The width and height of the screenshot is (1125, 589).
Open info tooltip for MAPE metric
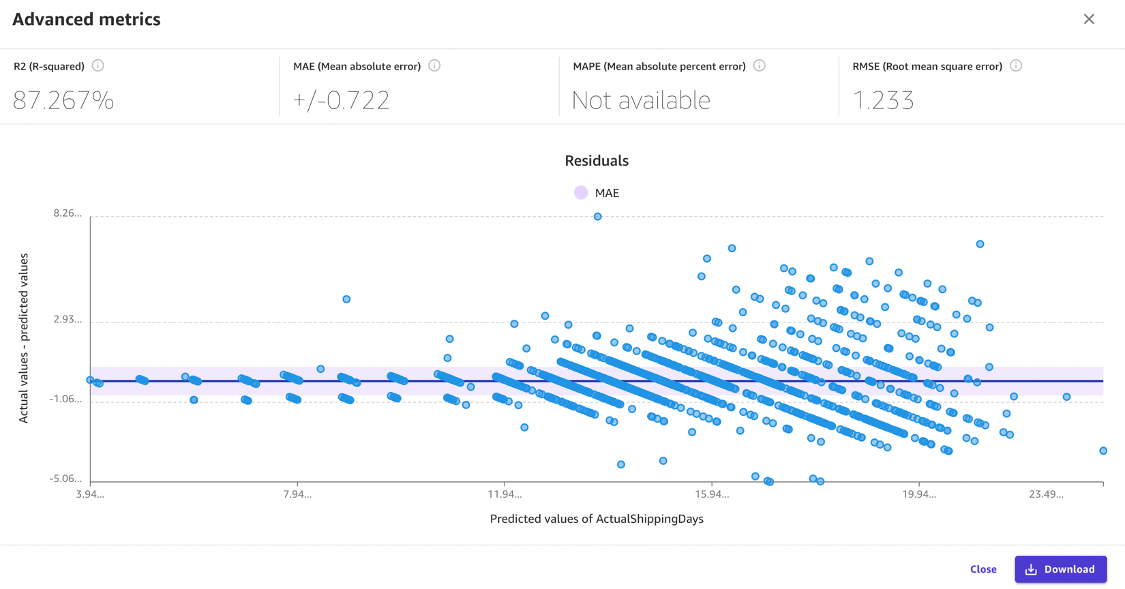tap(759, 66)
